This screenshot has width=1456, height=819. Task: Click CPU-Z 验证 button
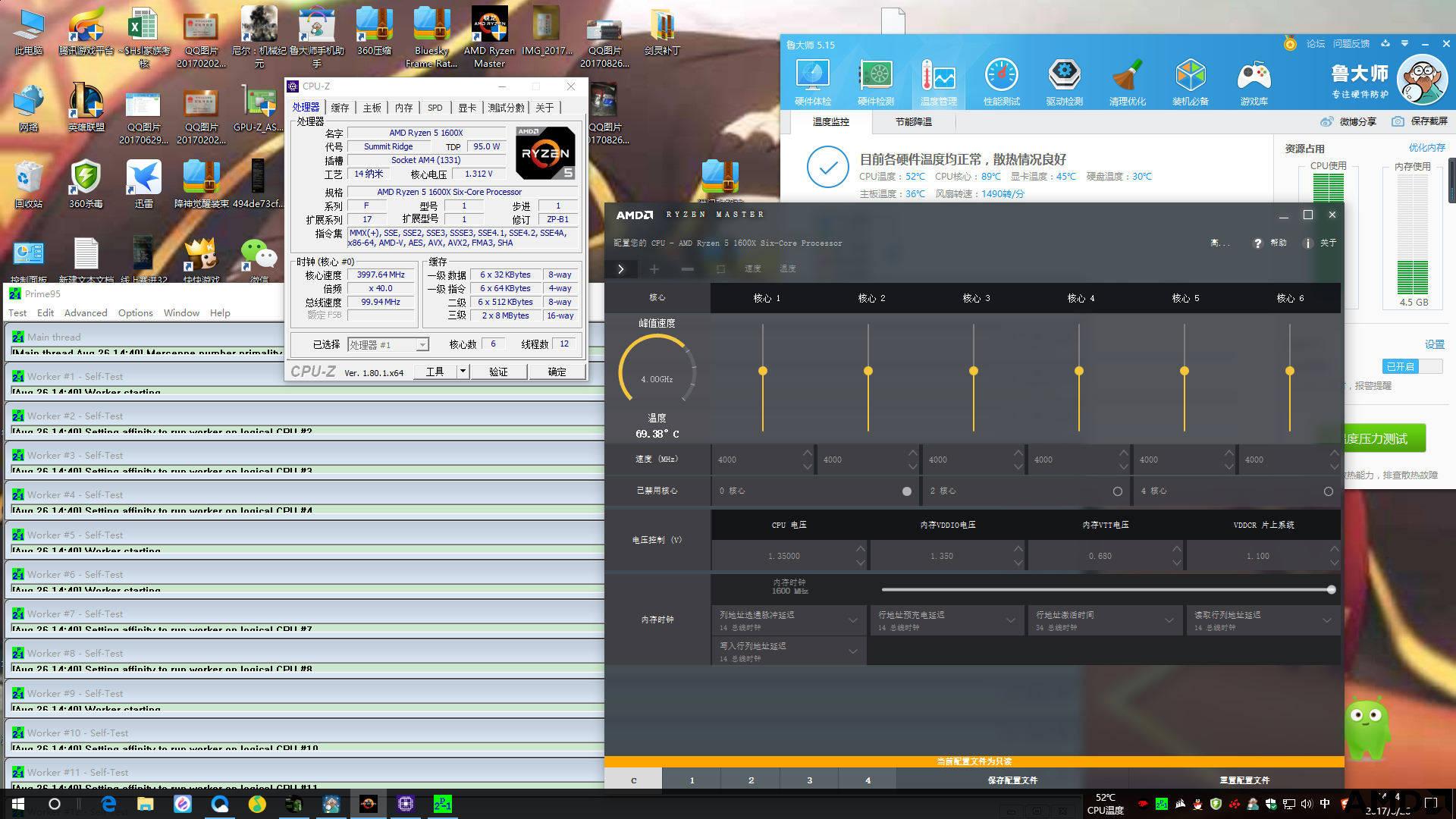[x=498, y=372]
